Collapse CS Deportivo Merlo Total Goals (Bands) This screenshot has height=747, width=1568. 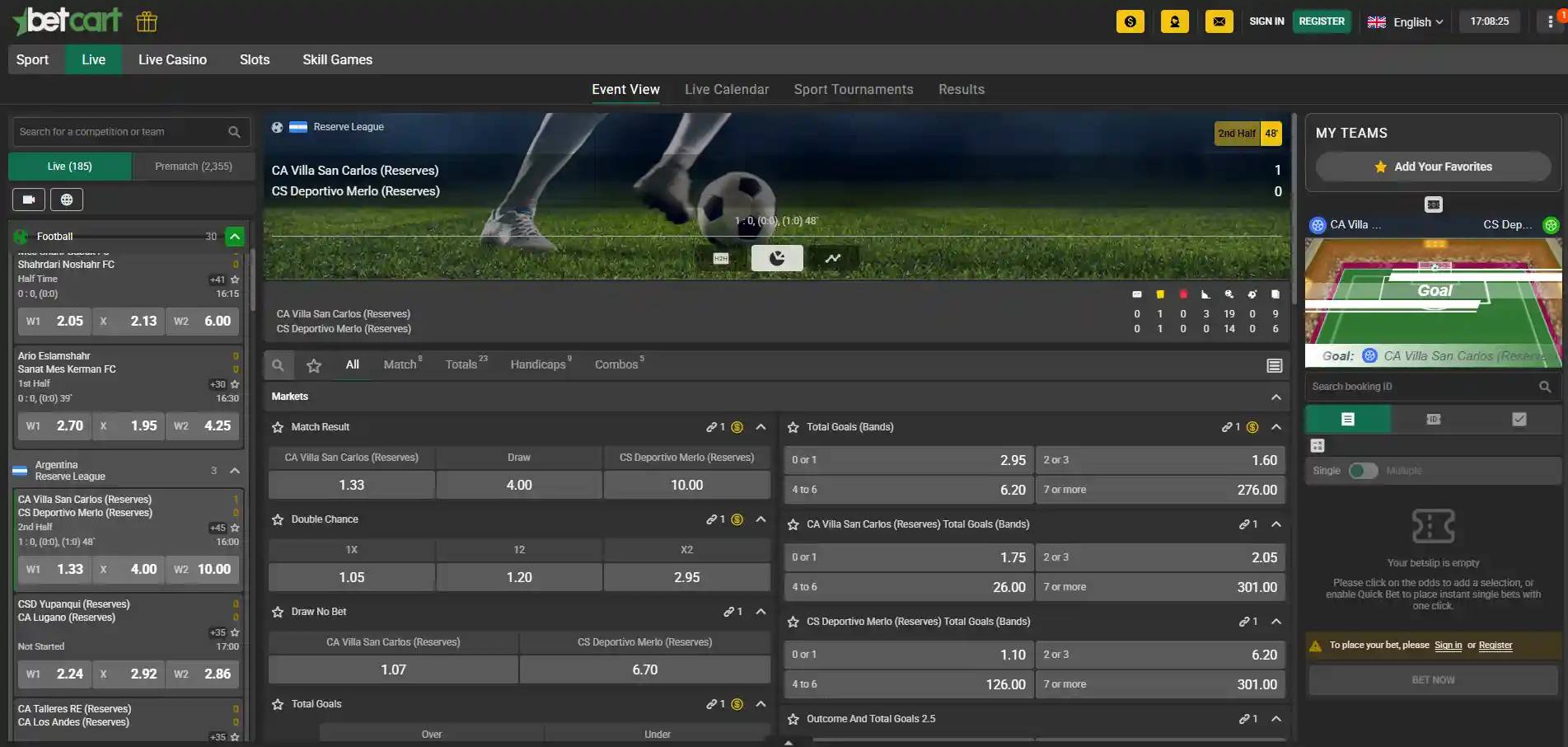point(1276,622)
